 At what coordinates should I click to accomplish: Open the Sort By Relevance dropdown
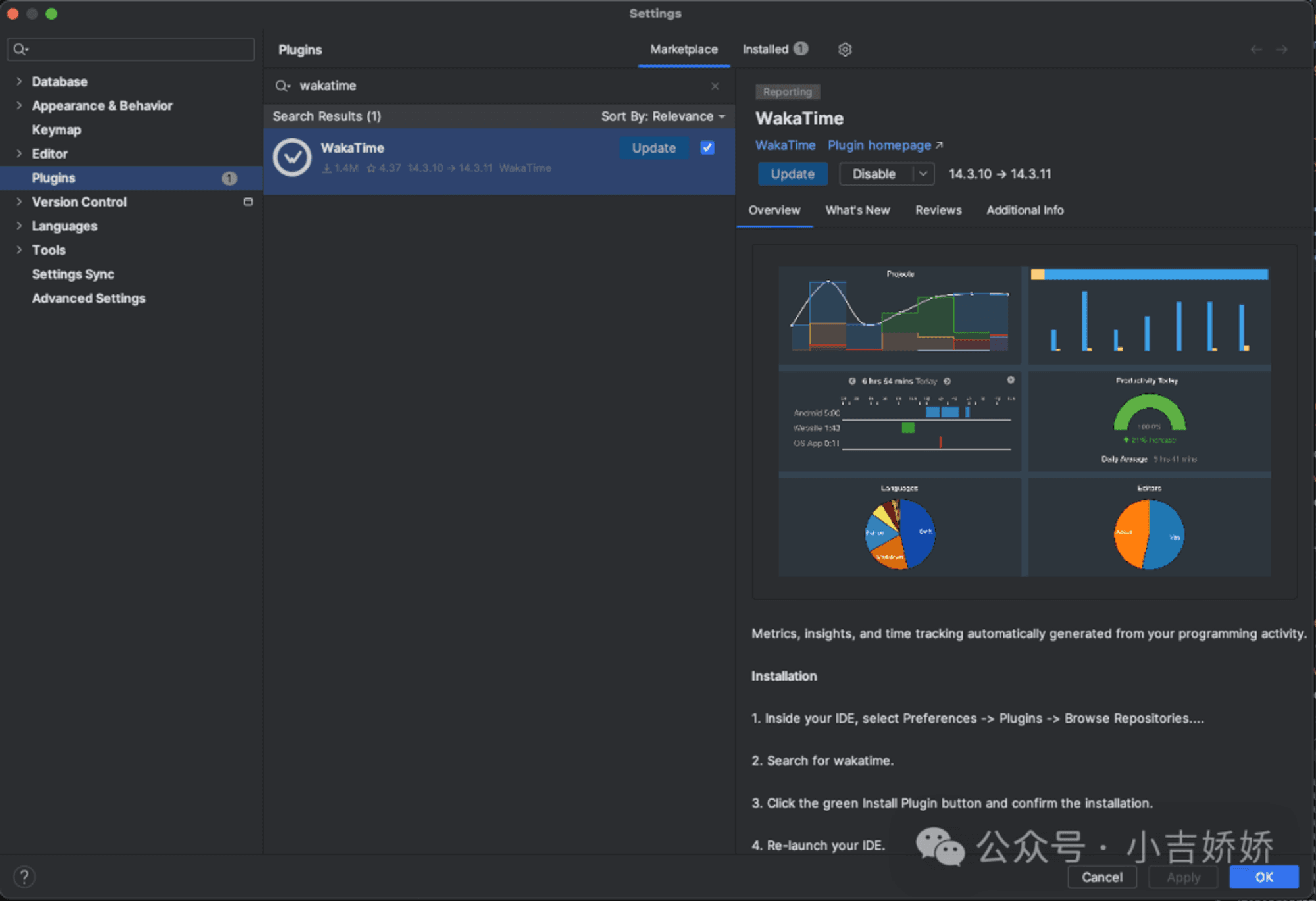[x=663, y=116]
